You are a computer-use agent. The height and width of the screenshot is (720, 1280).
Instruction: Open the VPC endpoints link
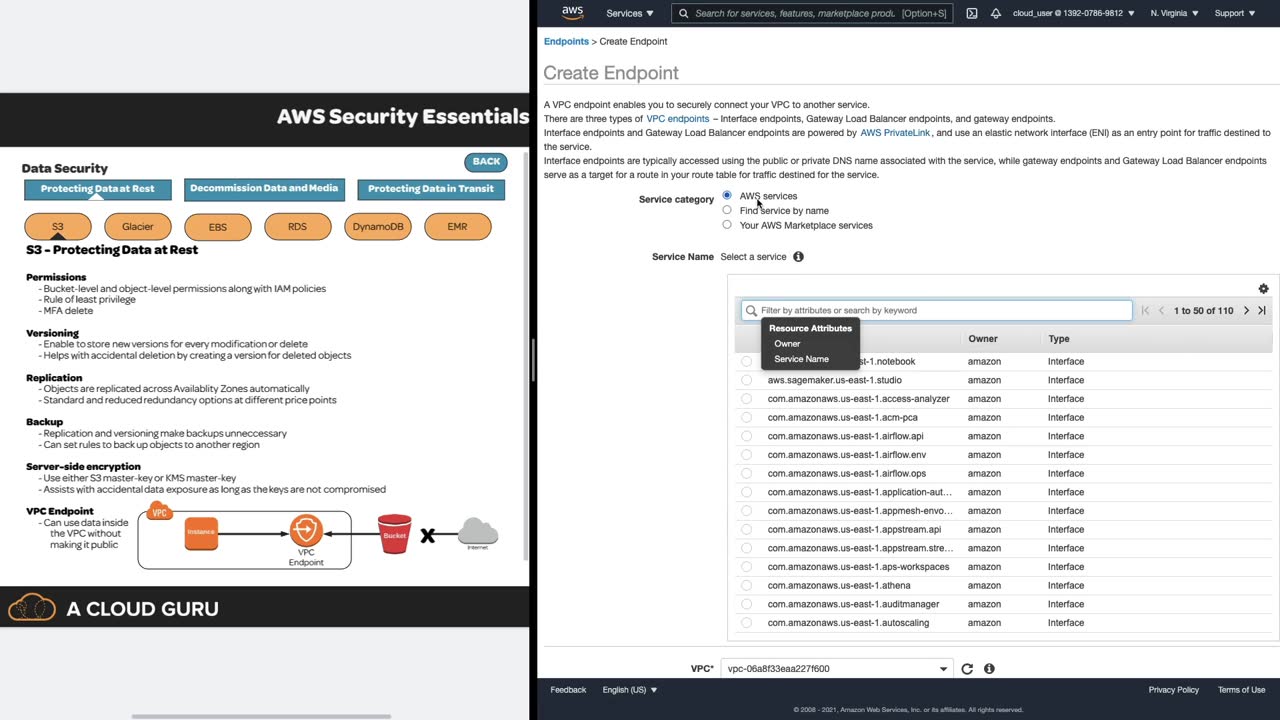coord(678,119)
